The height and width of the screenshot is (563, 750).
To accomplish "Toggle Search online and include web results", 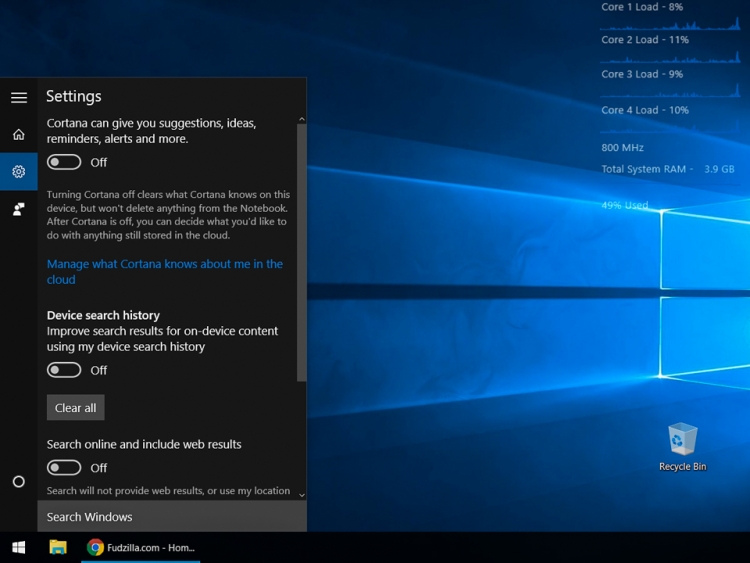I will pos(64,467).
